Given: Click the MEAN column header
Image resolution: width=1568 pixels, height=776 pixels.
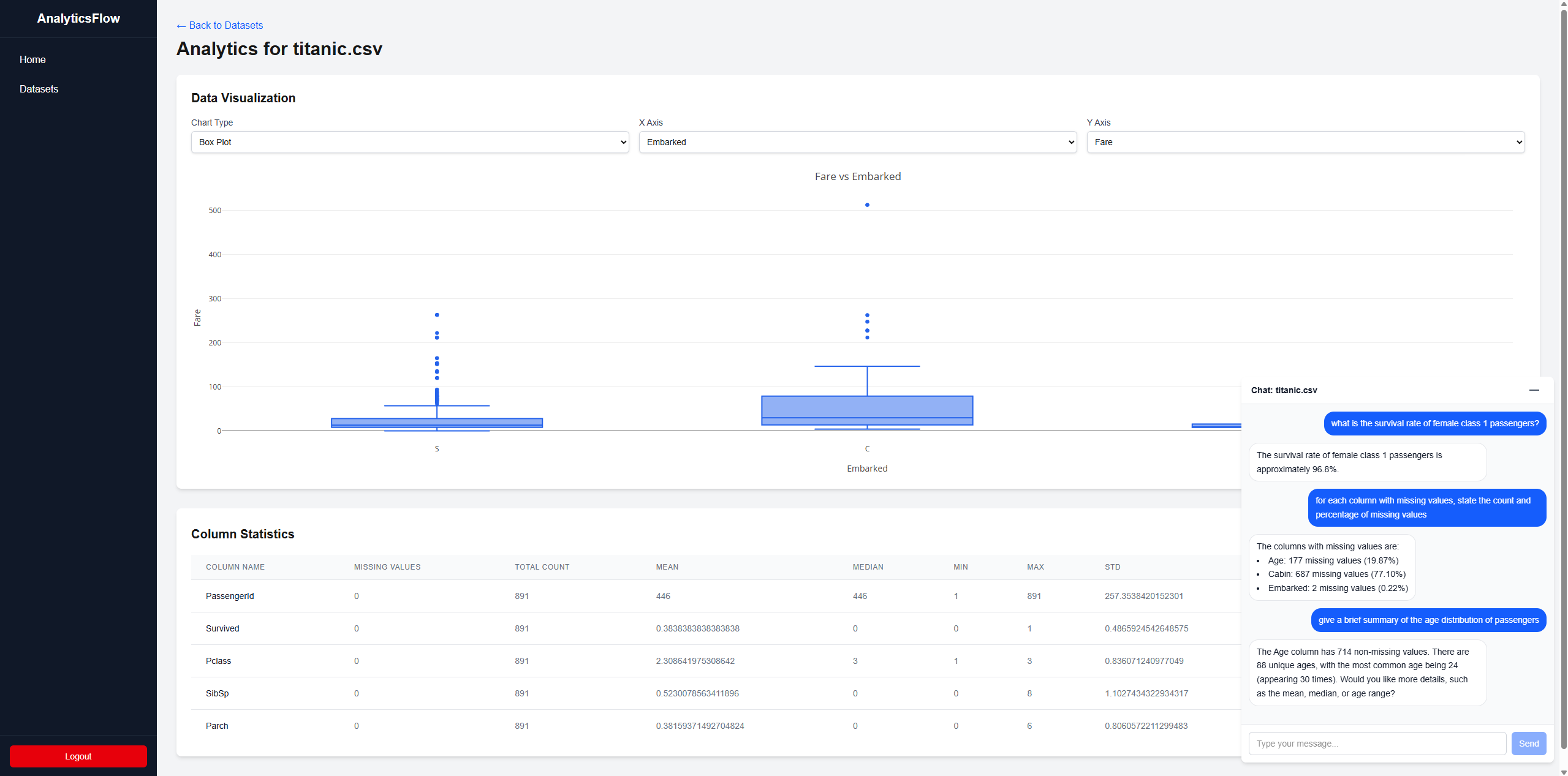Looking at the screenshot, I should [x=667, y=567].
